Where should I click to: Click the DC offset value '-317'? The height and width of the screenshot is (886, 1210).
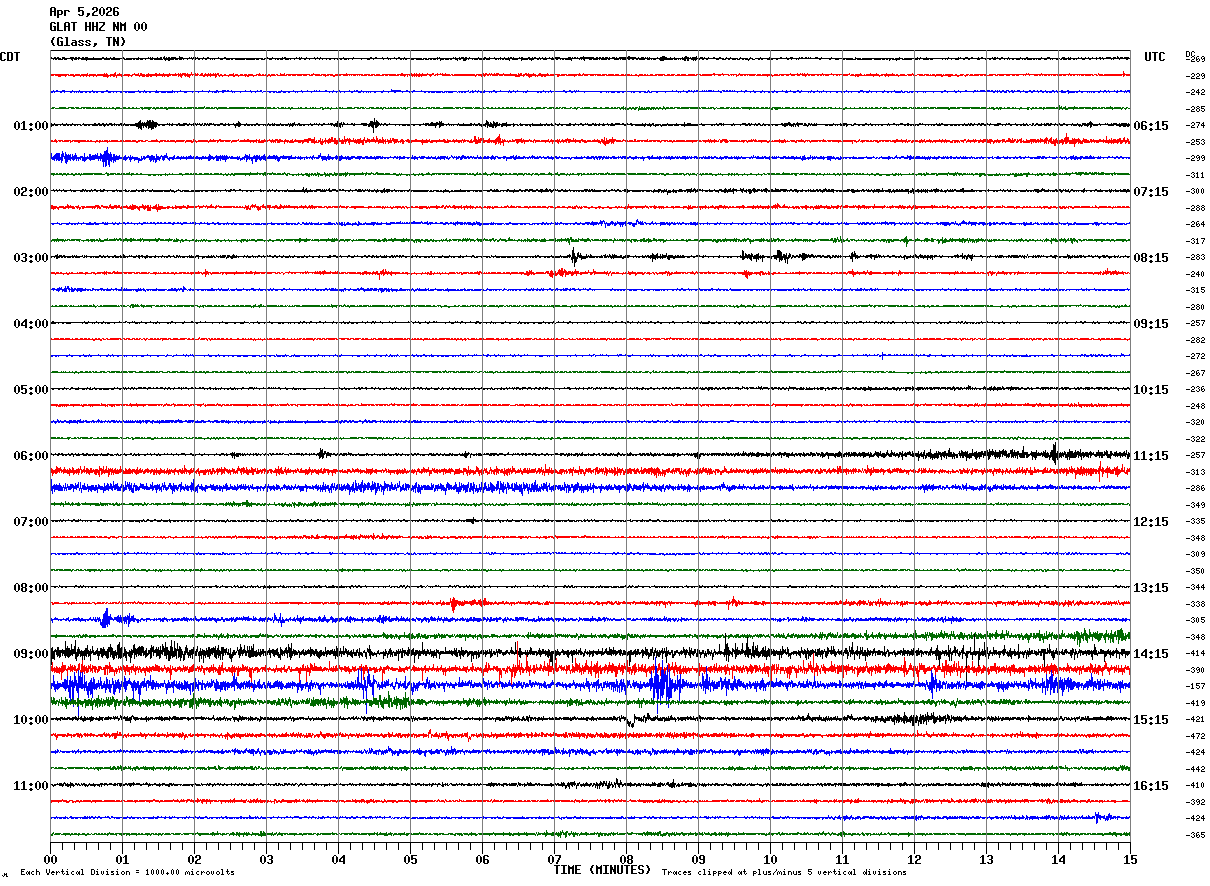[x=1195, y=241]
